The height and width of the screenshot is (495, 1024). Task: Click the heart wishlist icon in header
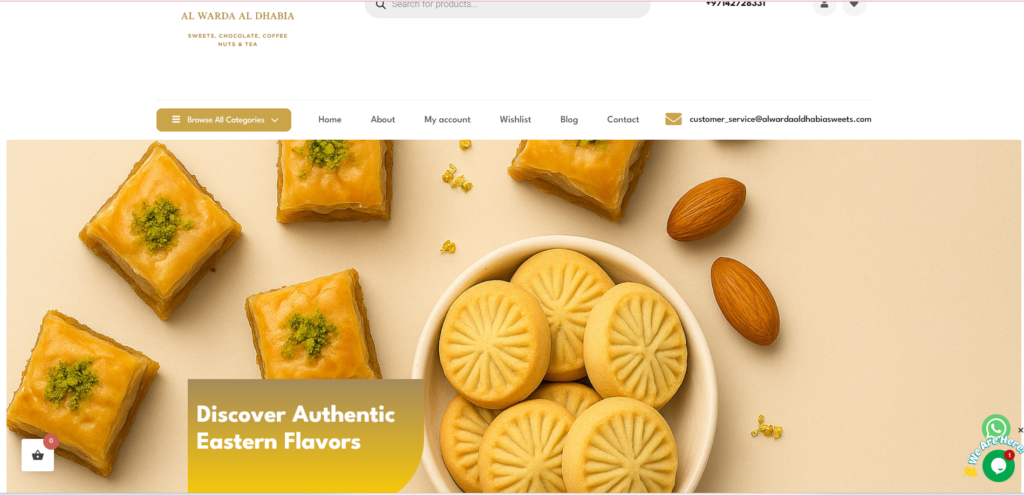854,5
